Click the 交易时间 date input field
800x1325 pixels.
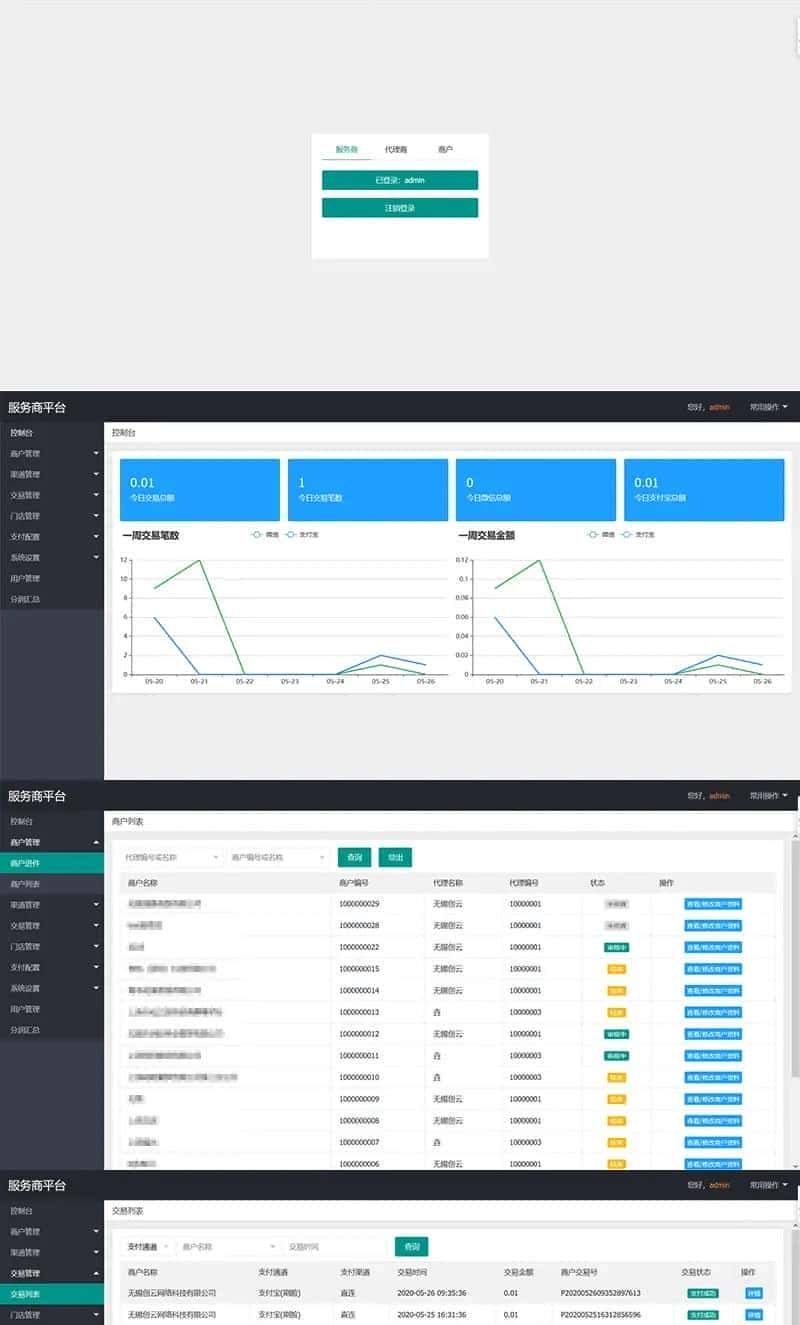coord(335,1246)
